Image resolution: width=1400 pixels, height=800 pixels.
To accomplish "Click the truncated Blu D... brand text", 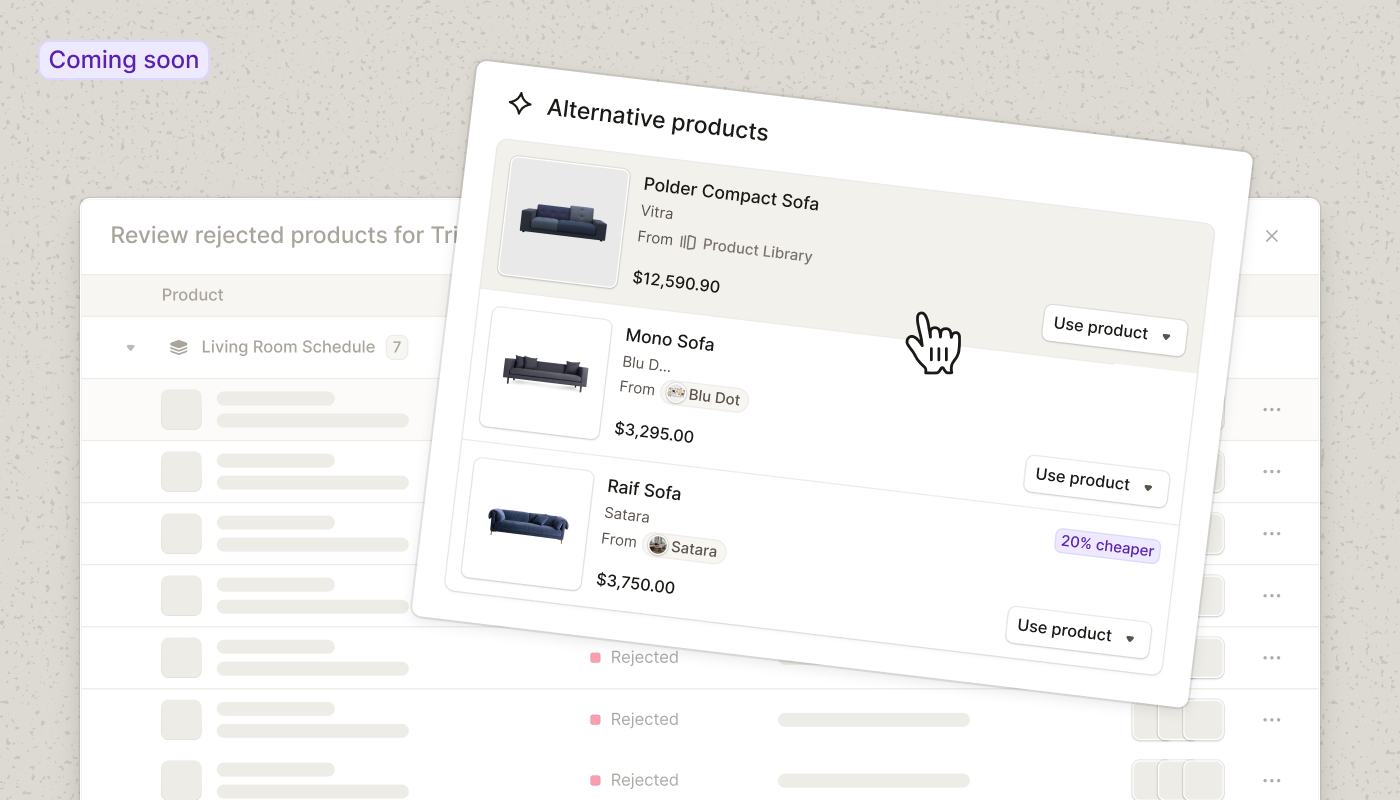I will [x=647, y=363].
